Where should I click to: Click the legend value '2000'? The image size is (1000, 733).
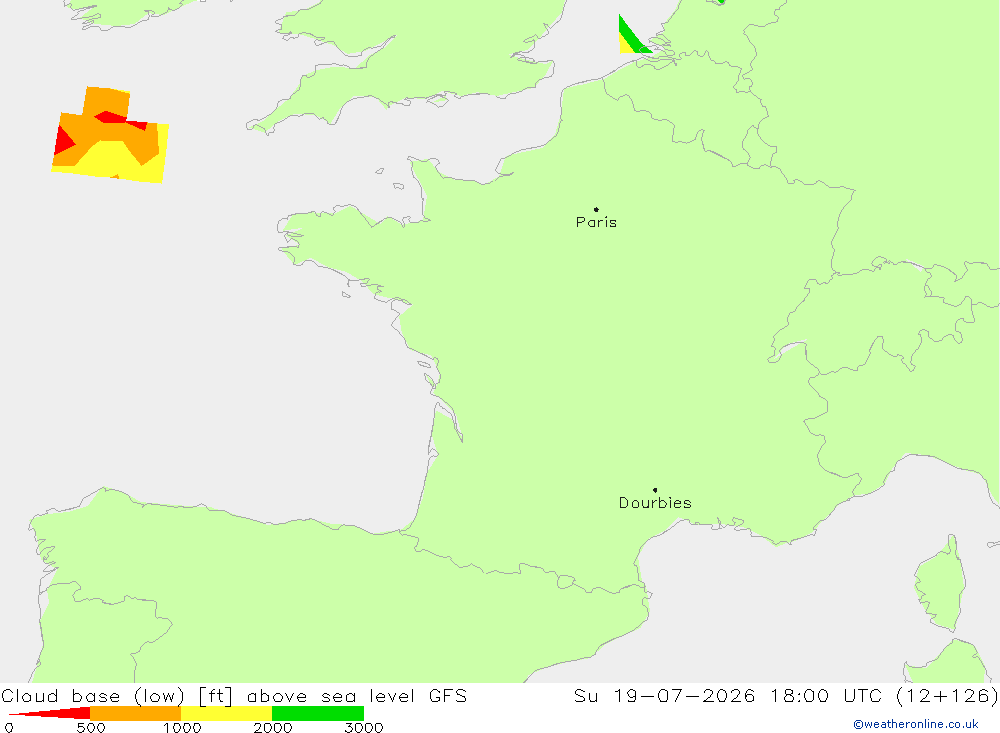coord(272,727)
